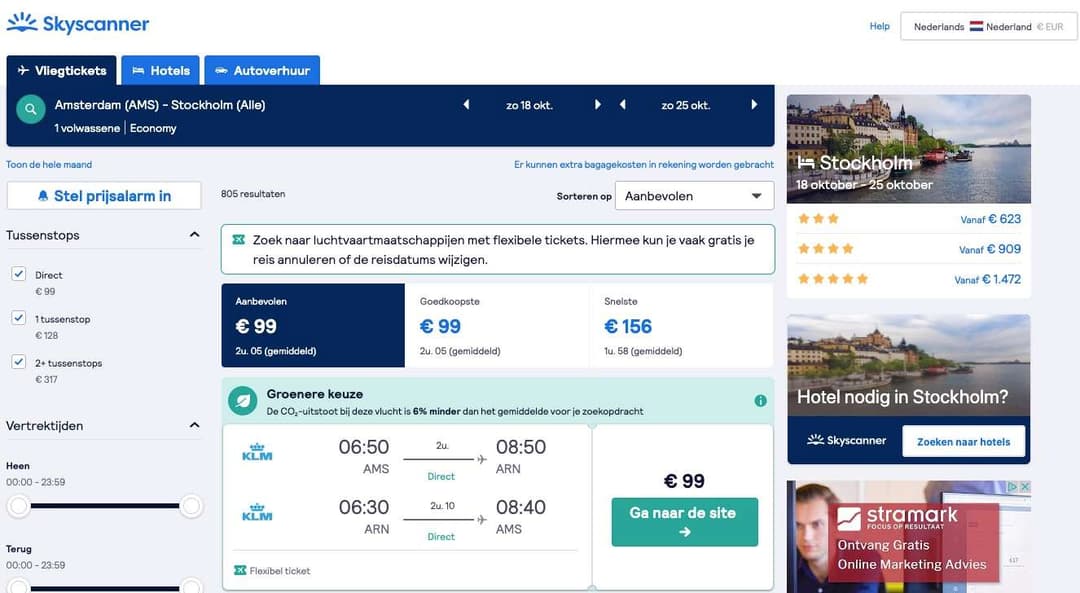Click the KLM logo of the 06:50 flight
1080x593 pixels.
click(257, 452)
